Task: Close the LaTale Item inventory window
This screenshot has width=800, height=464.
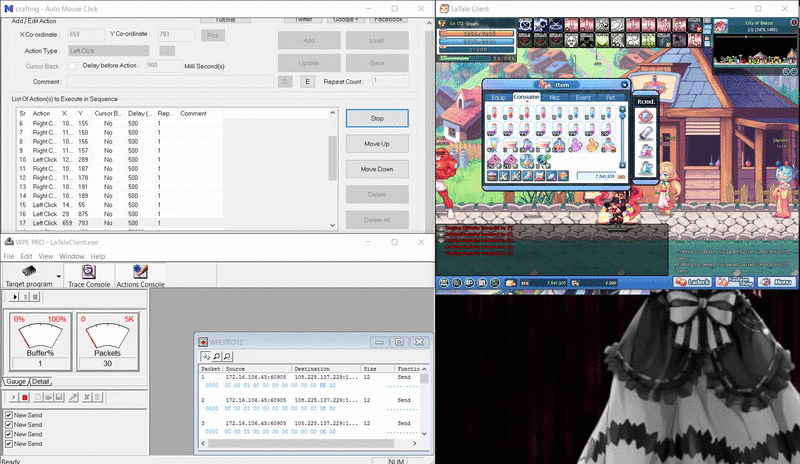Action: tap(624, 85)
